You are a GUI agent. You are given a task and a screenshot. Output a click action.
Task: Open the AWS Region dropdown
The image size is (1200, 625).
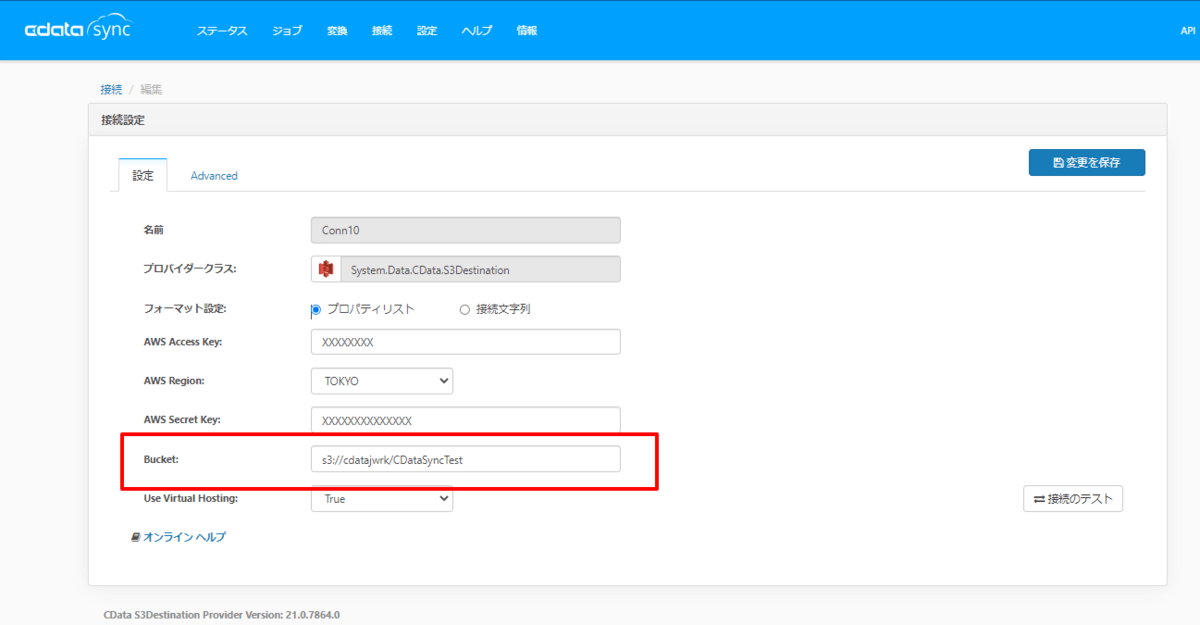382,381
